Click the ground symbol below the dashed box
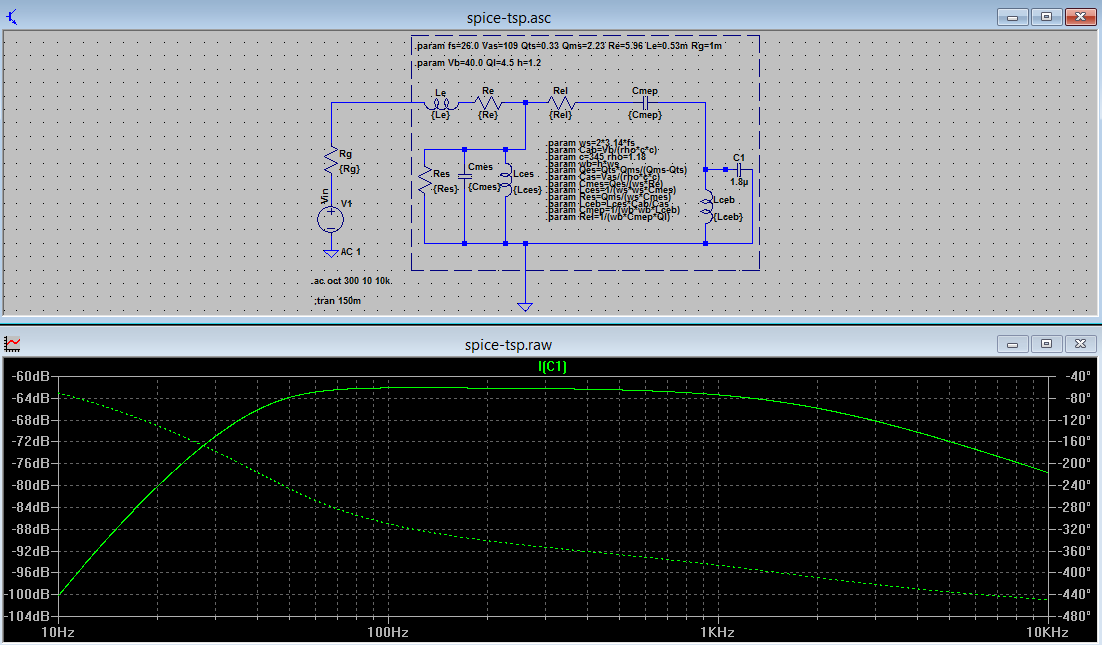Screen dimensions: 1102x645 525,304
